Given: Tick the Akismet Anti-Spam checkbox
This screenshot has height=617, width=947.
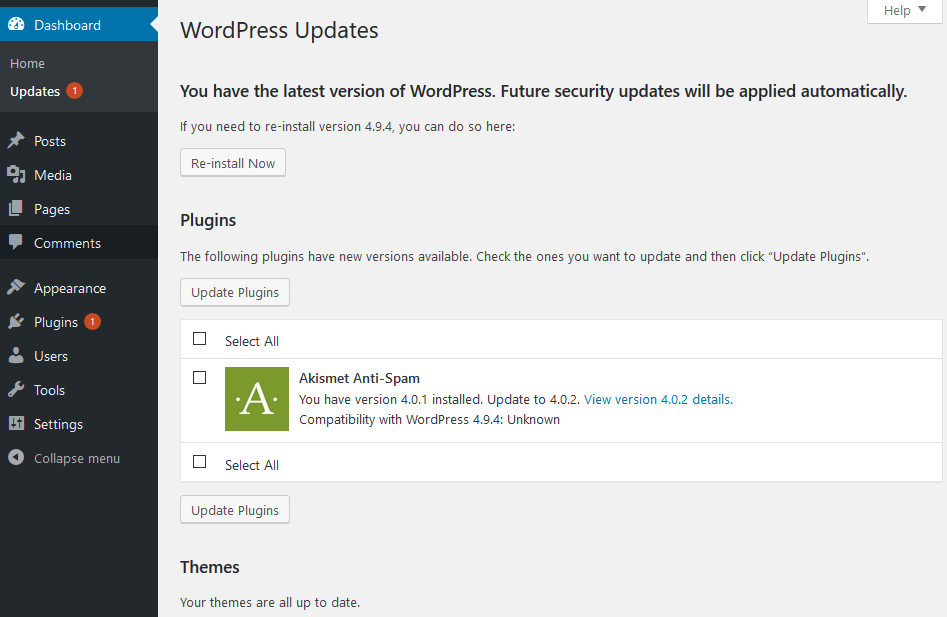Looking at the screenshot, I should (x=199, y=378).
